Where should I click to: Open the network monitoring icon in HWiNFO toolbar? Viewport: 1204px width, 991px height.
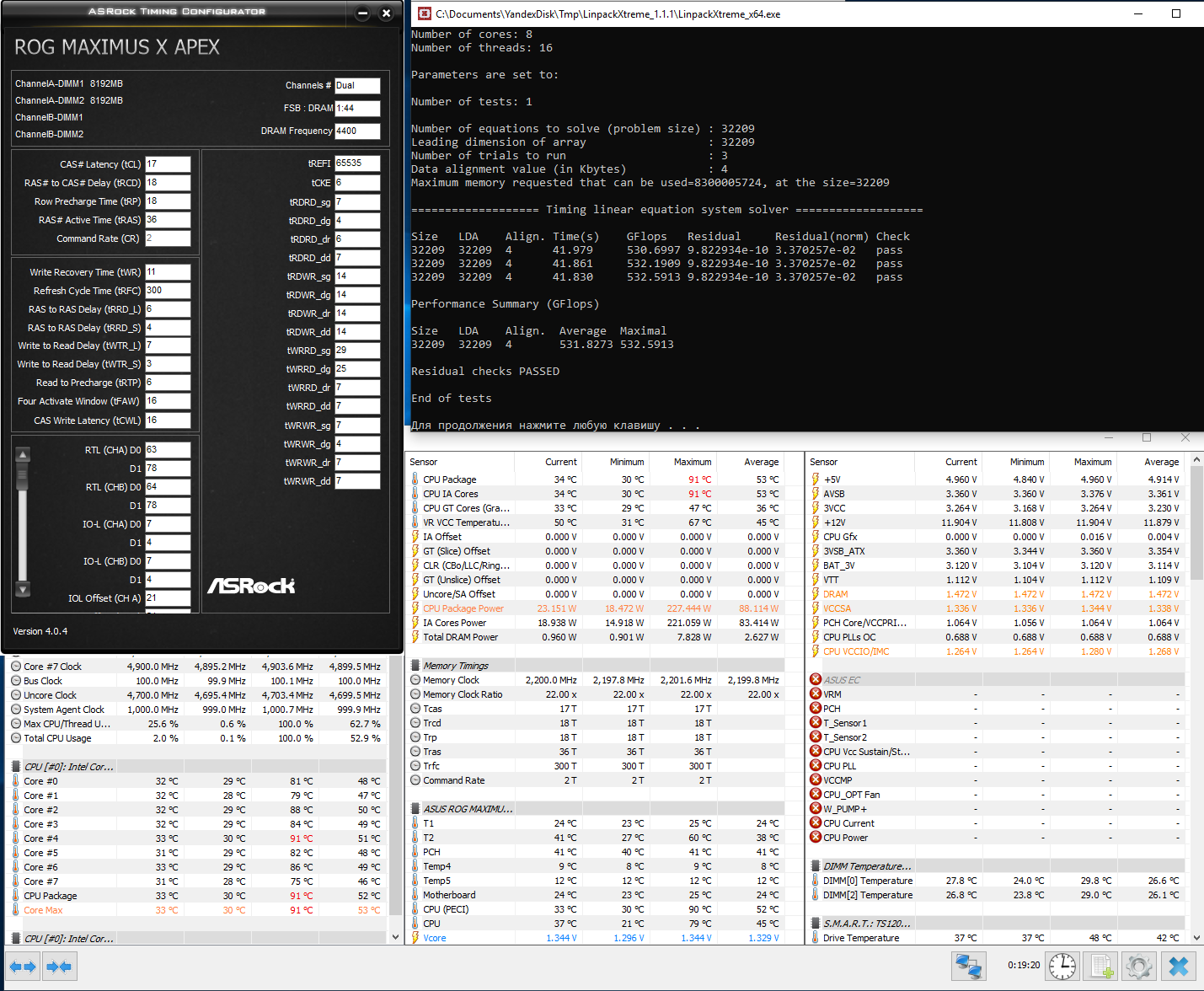point(969,966)
